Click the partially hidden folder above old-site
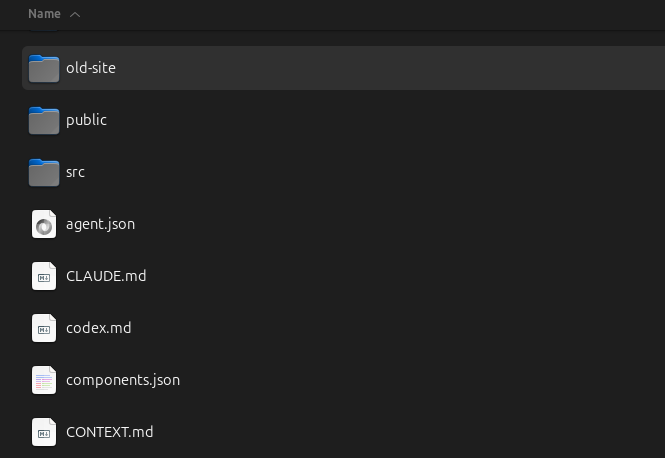 44,33
